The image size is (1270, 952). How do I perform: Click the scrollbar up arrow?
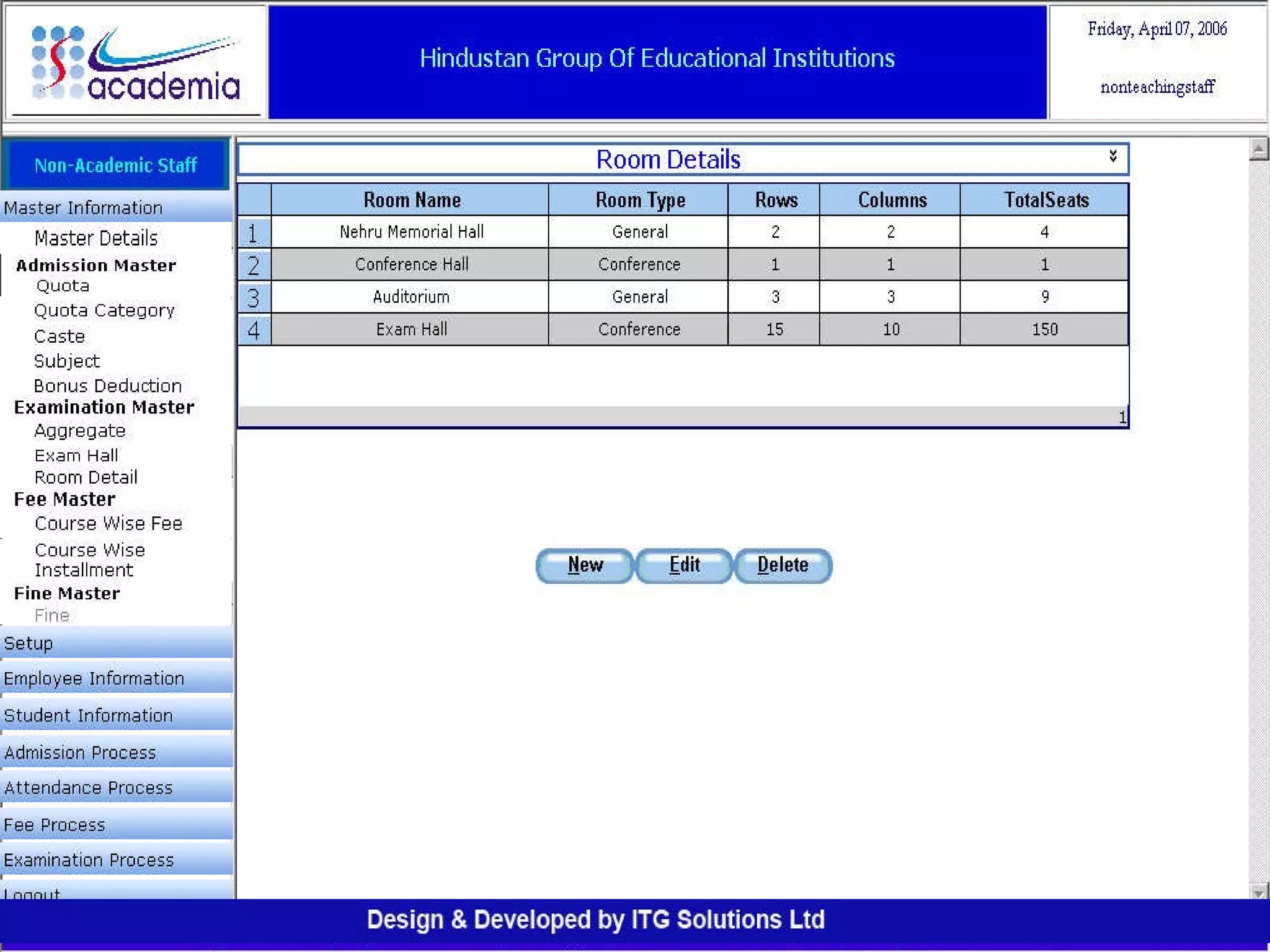point(1258,149)
